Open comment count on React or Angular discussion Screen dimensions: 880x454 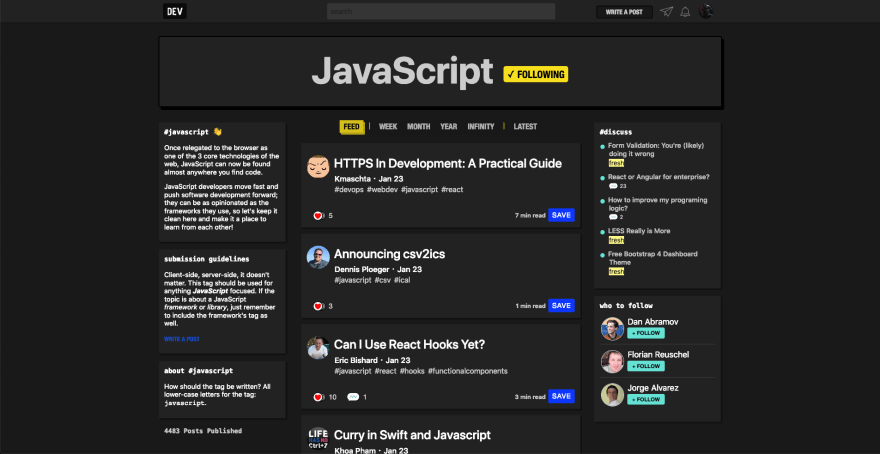coord(617,186)
